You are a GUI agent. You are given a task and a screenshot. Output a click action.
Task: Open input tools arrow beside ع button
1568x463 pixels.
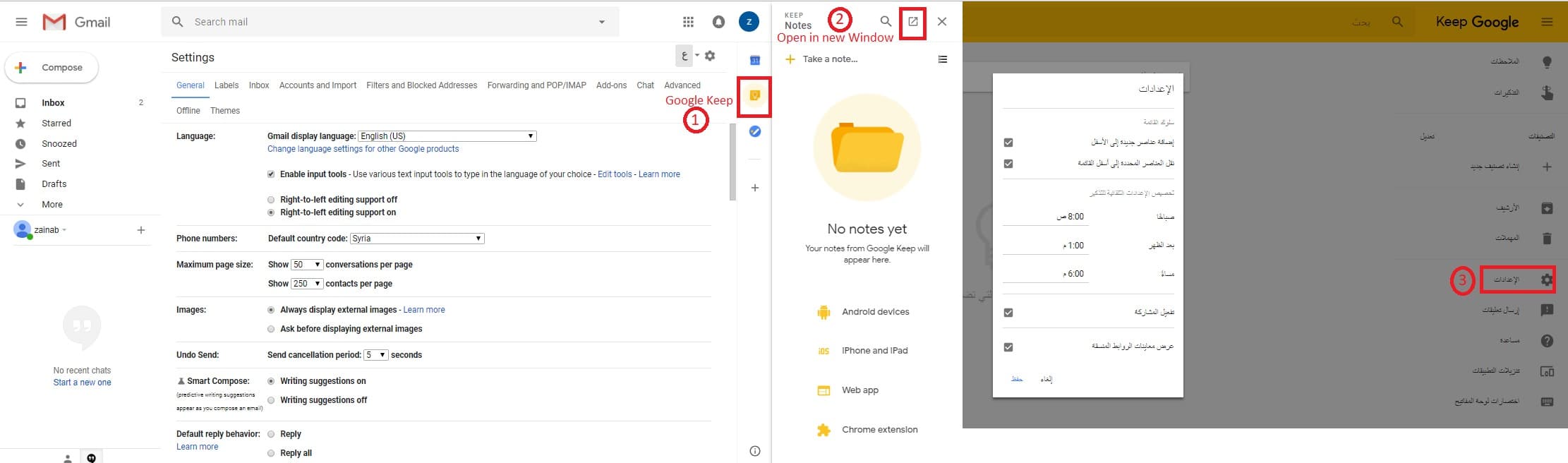[696, 56]
